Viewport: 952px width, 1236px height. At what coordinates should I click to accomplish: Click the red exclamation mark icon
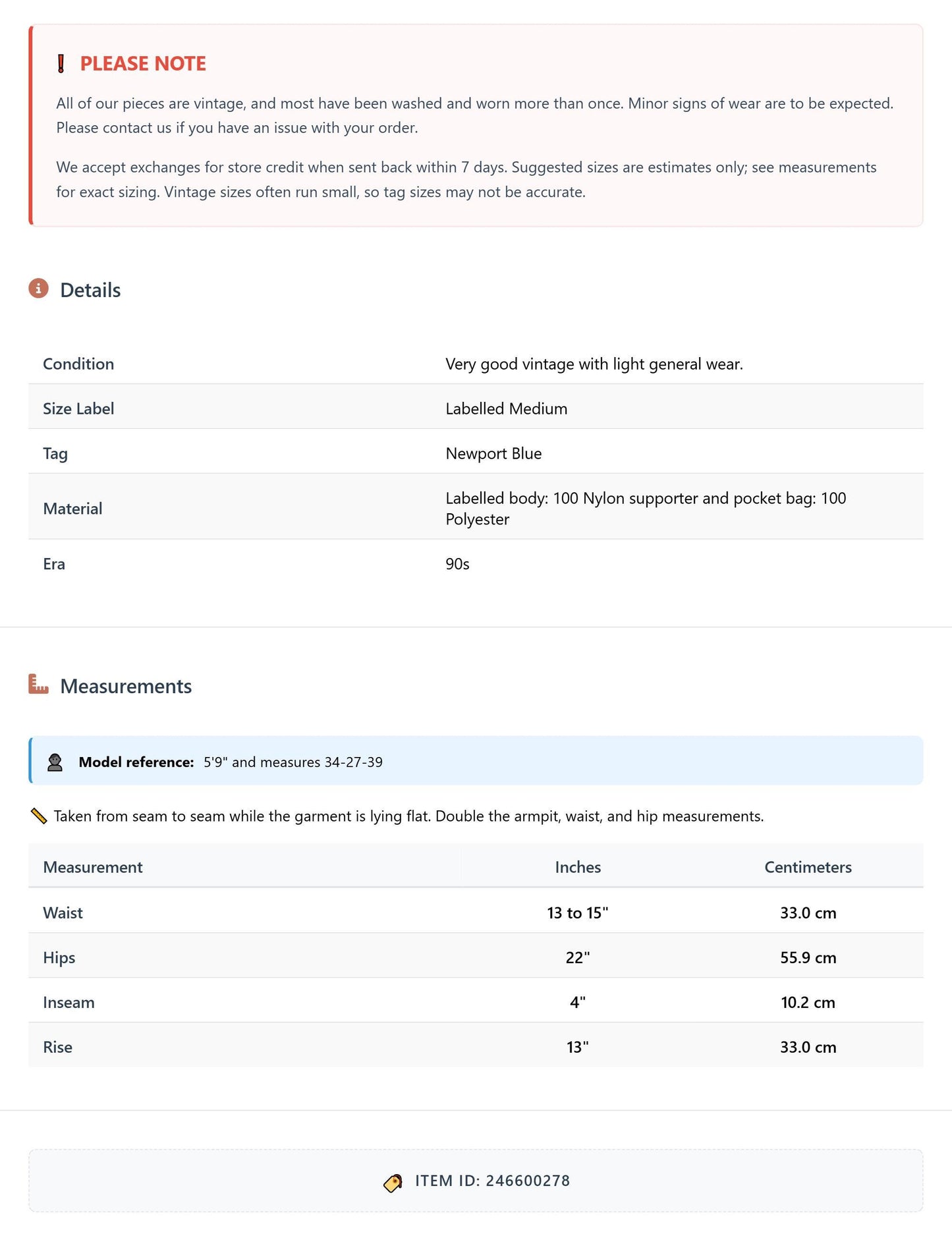click(x=61, y=64)
